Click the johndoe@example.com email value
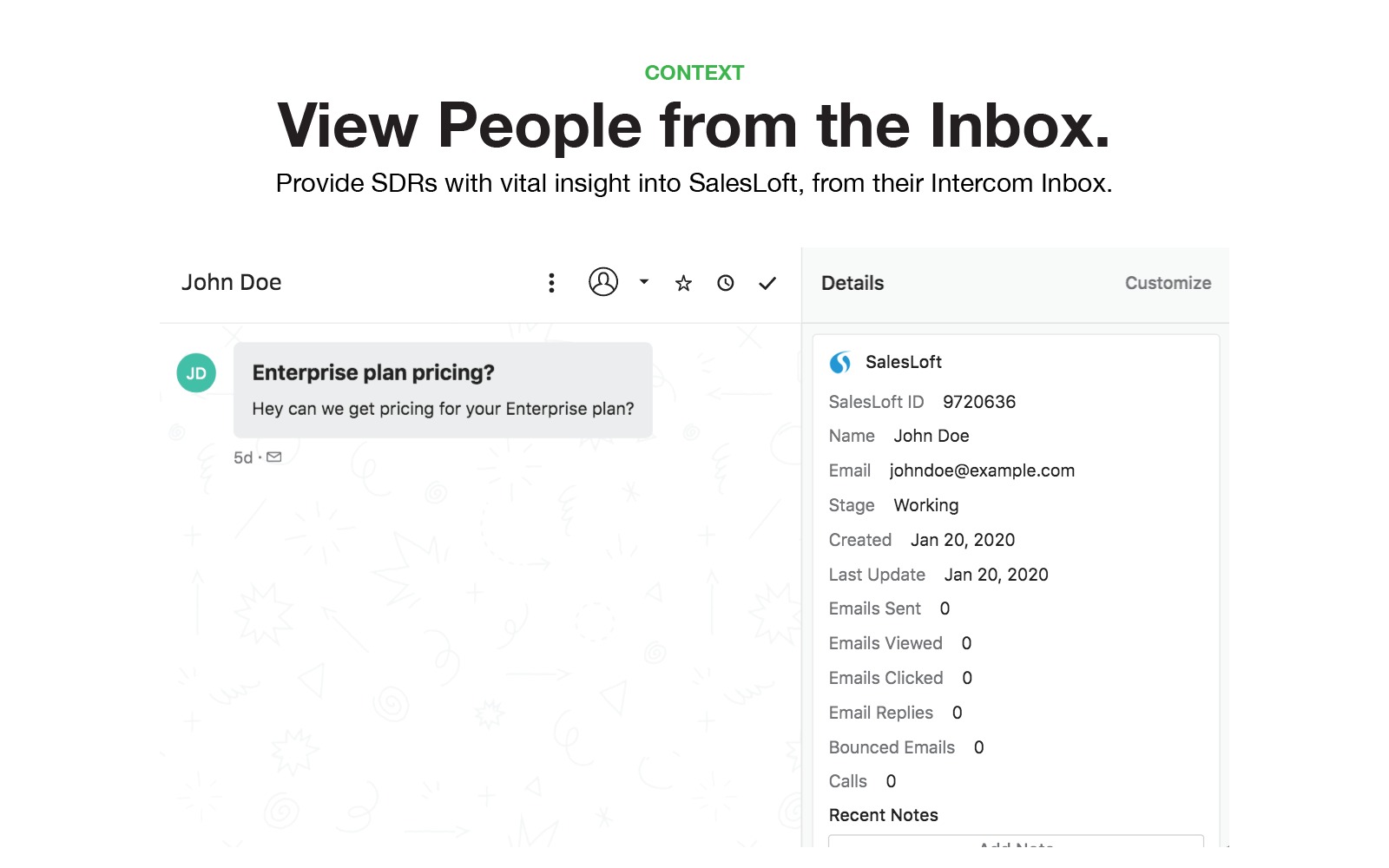1389x868 pixels. [982, 470]
